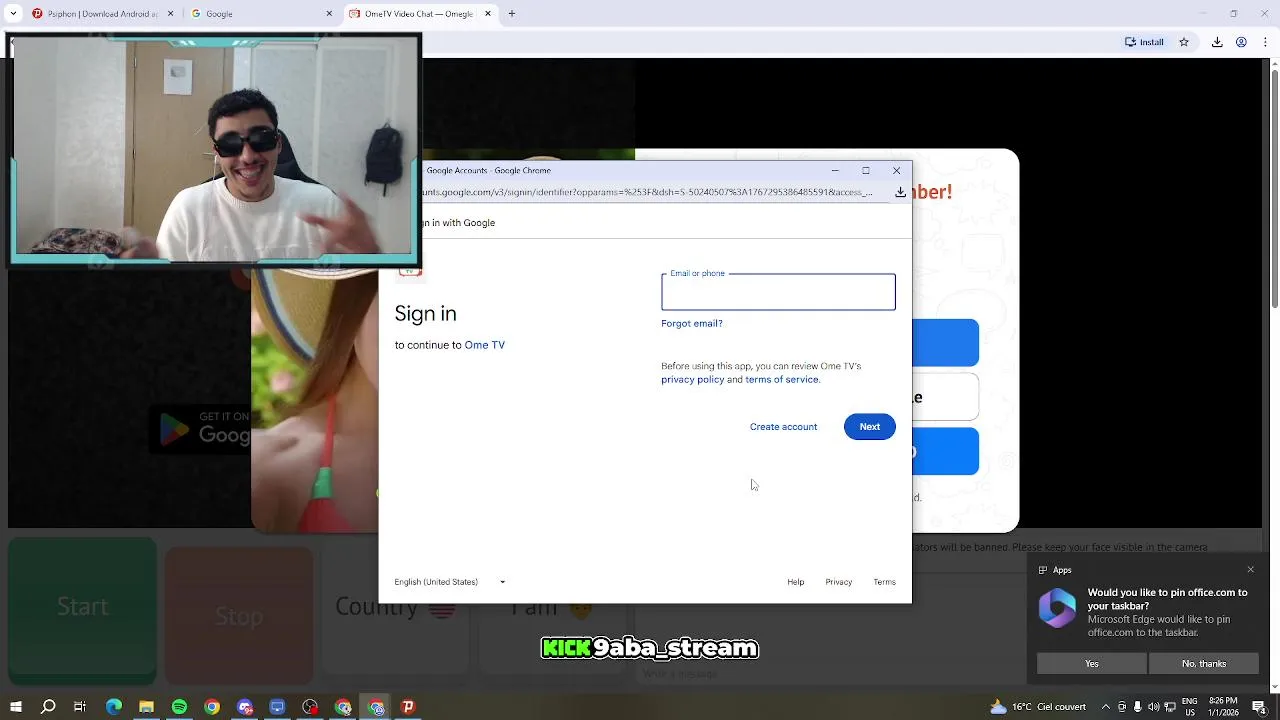
Task: Open the clock showing 8:26 PM
Action: (1223, 707)
